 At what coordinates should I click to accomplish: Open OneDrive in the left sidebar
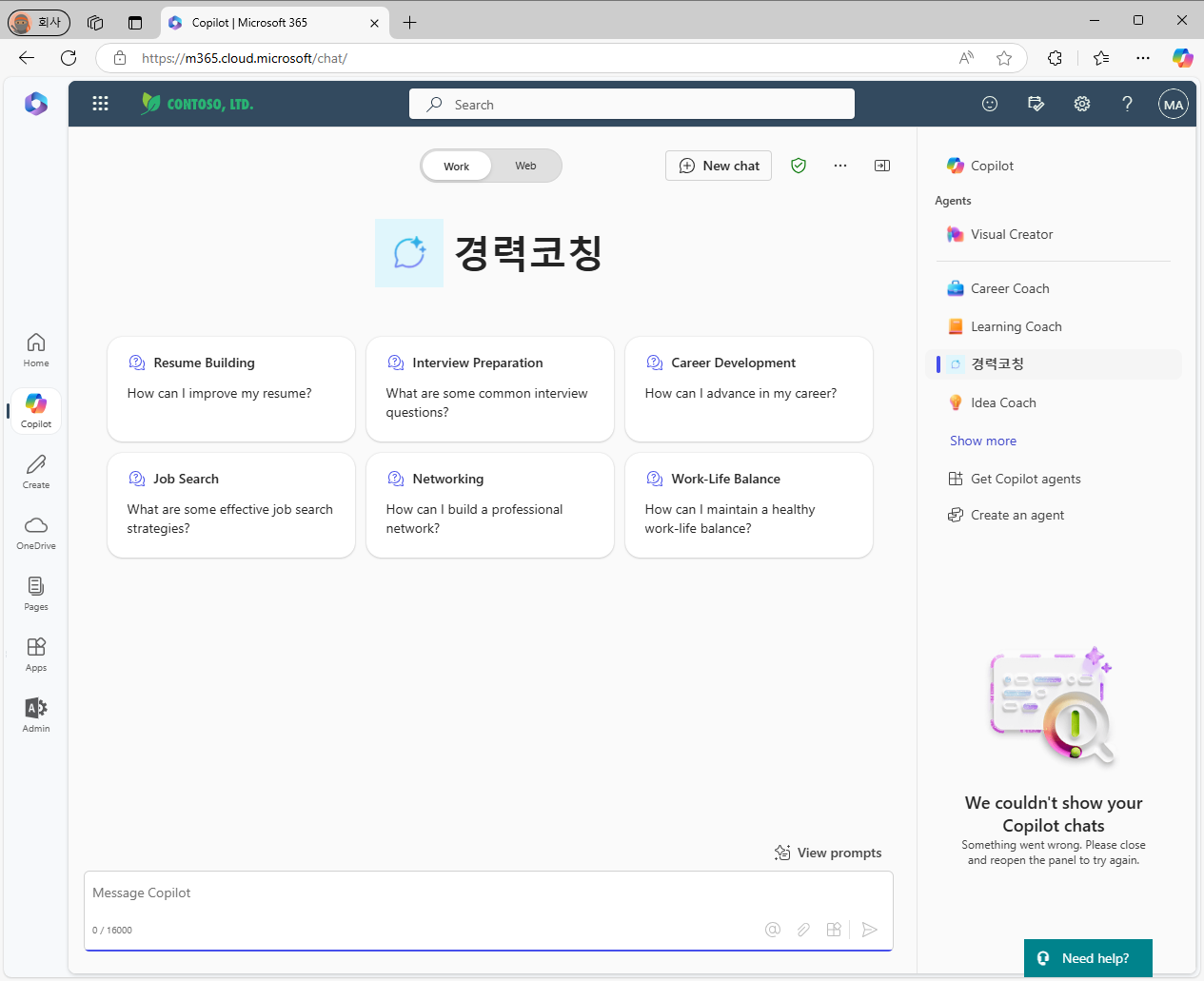pyautogui.click(x=36, y=532)
